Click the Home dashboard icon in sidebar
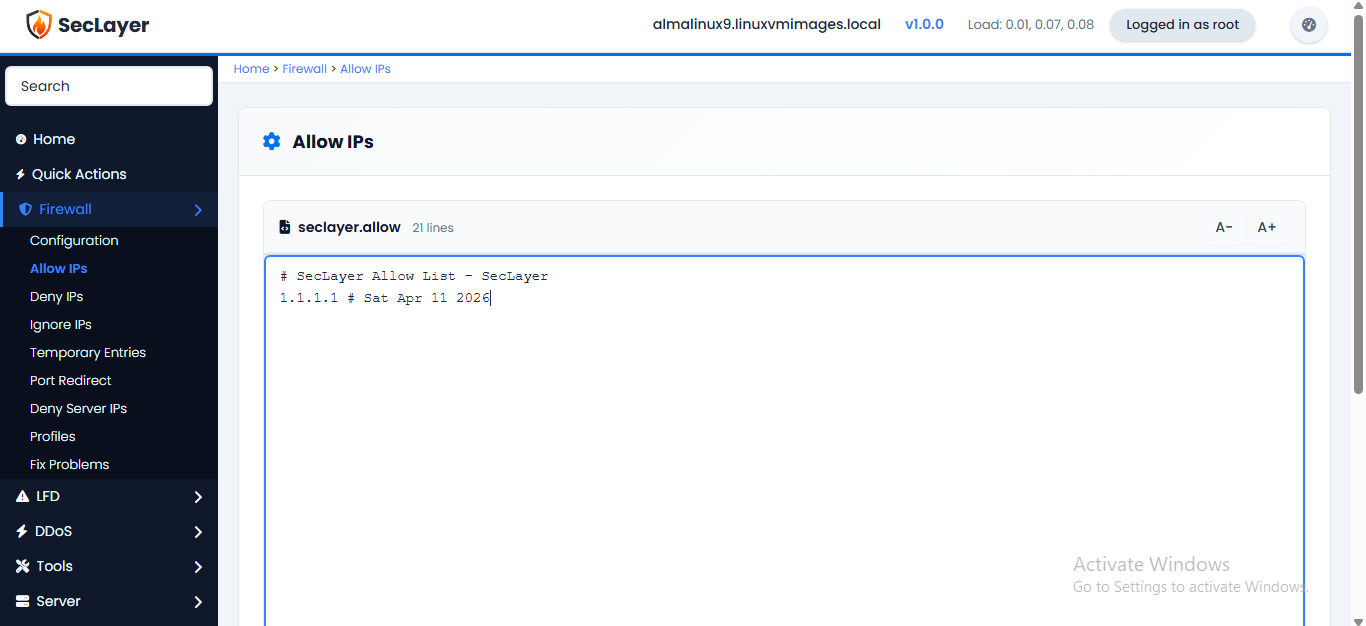Screen dimensions: 1366x626 point(21,140)
